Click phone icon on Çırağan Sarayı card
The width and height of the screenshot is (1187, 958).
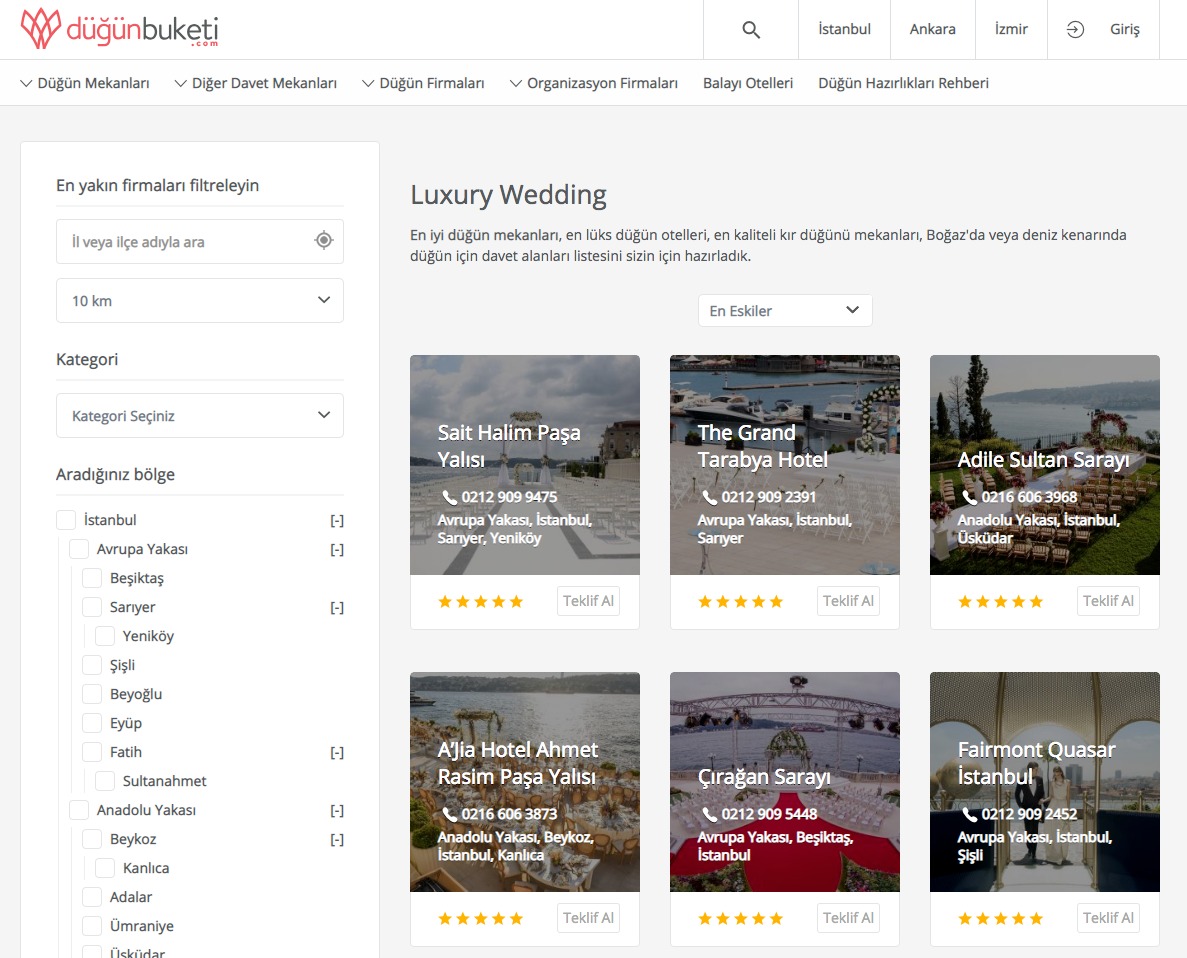(709, 814)
